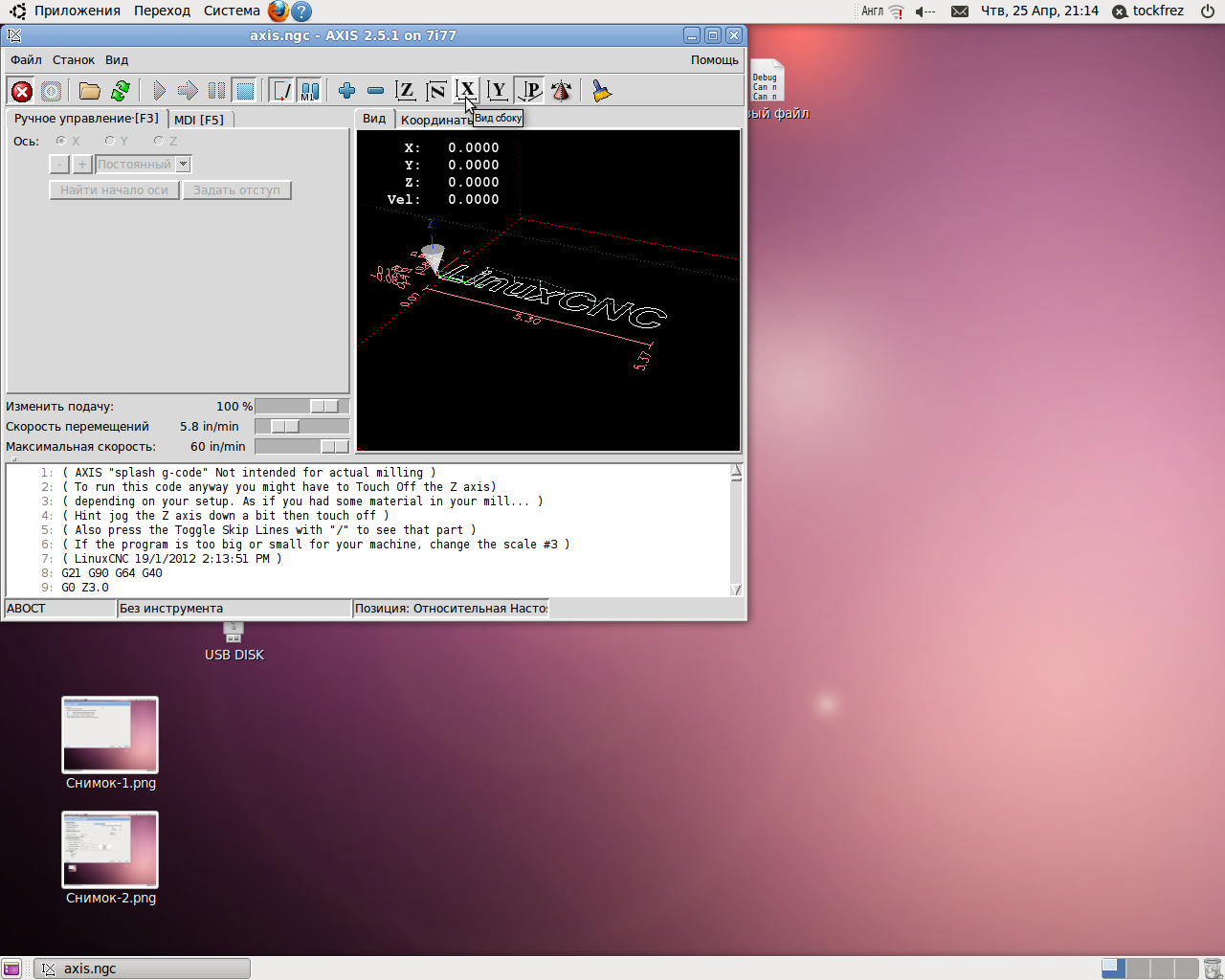Switch to front view Y icon
Screen dimensions: 1225x980
coord(498,91)
